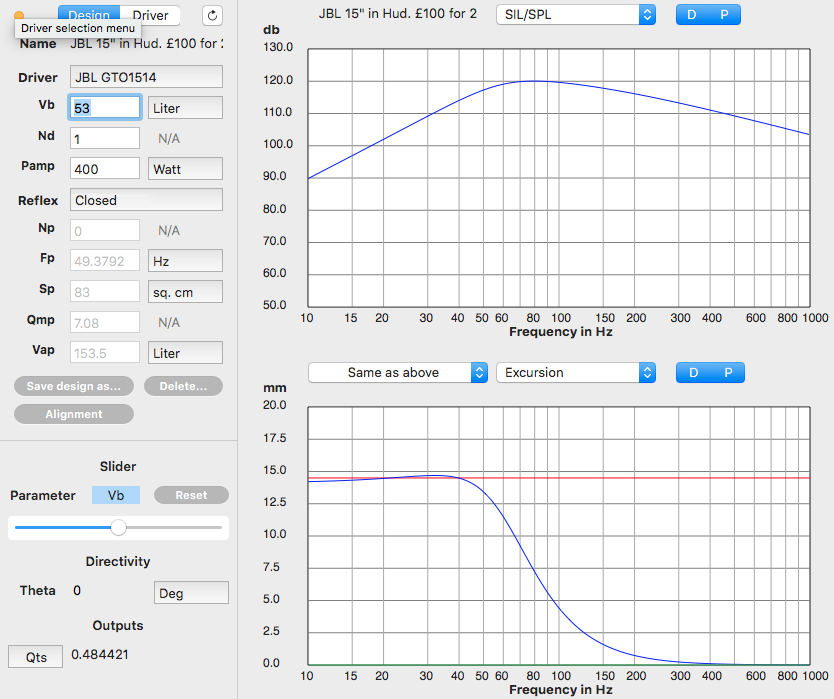Toggle D on the top graph

coord(692,14)
